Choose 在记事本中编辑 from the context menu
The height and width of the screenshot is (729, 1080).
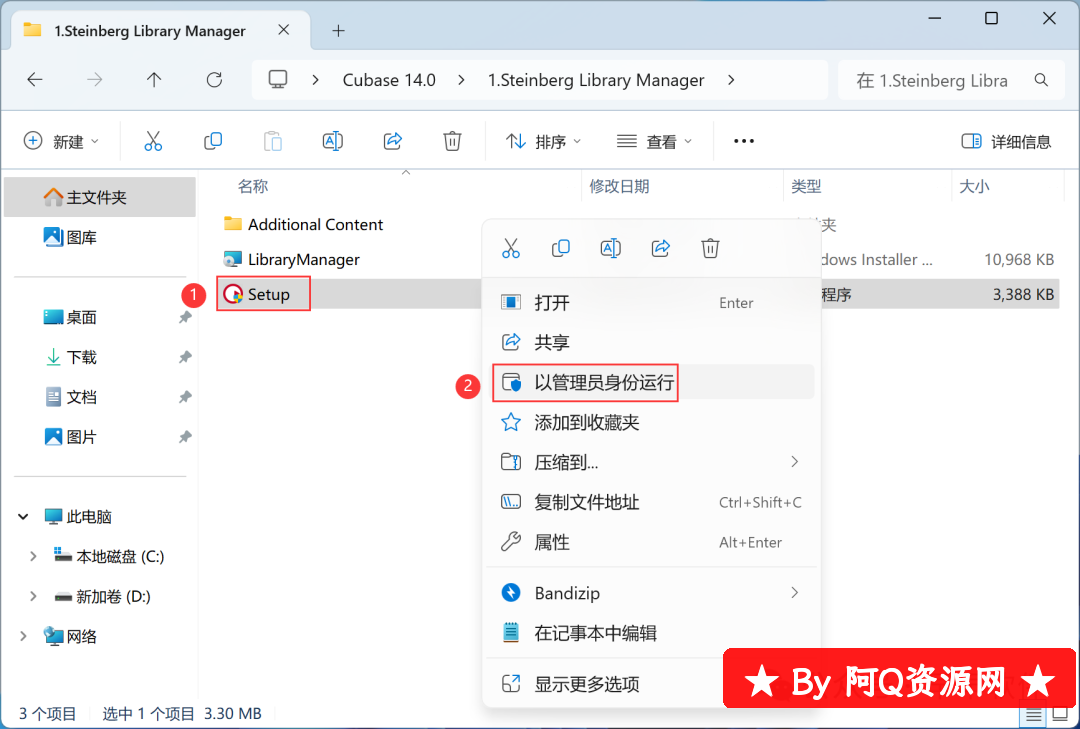653,633
